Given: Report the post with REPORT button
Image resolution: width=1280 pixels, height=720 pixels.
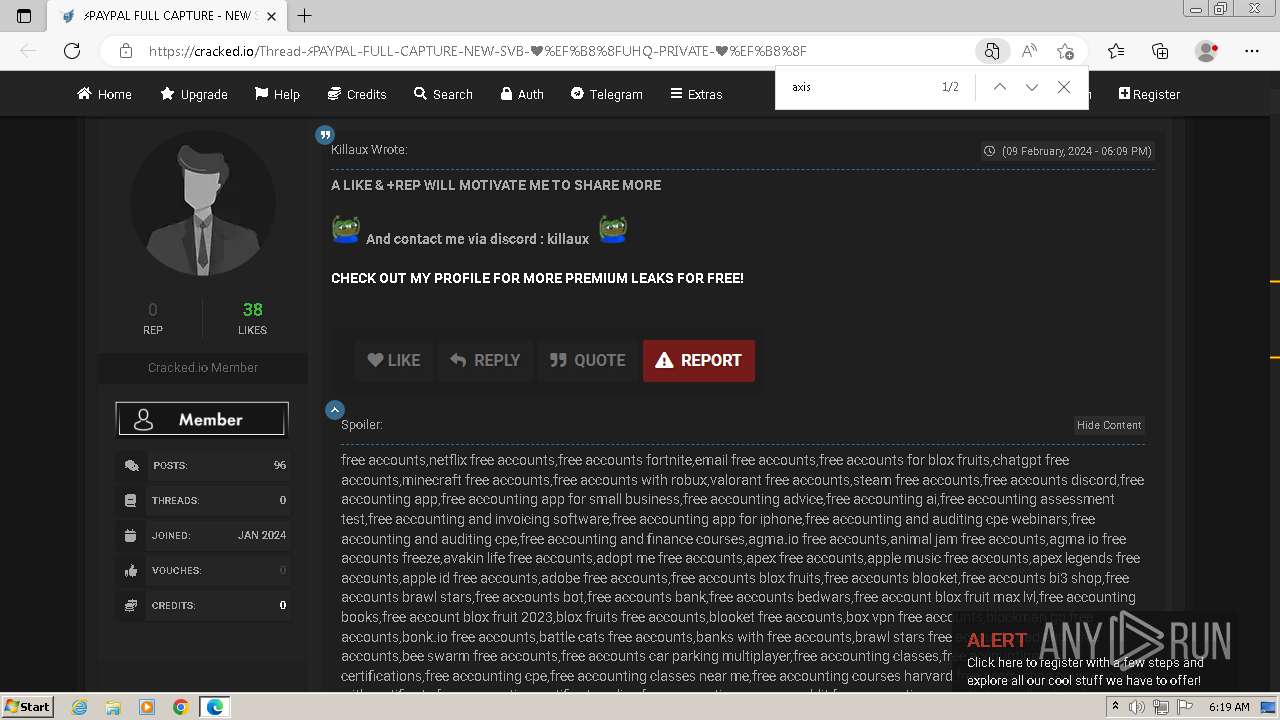Looking at the screenshot, I should click(699, 361).
